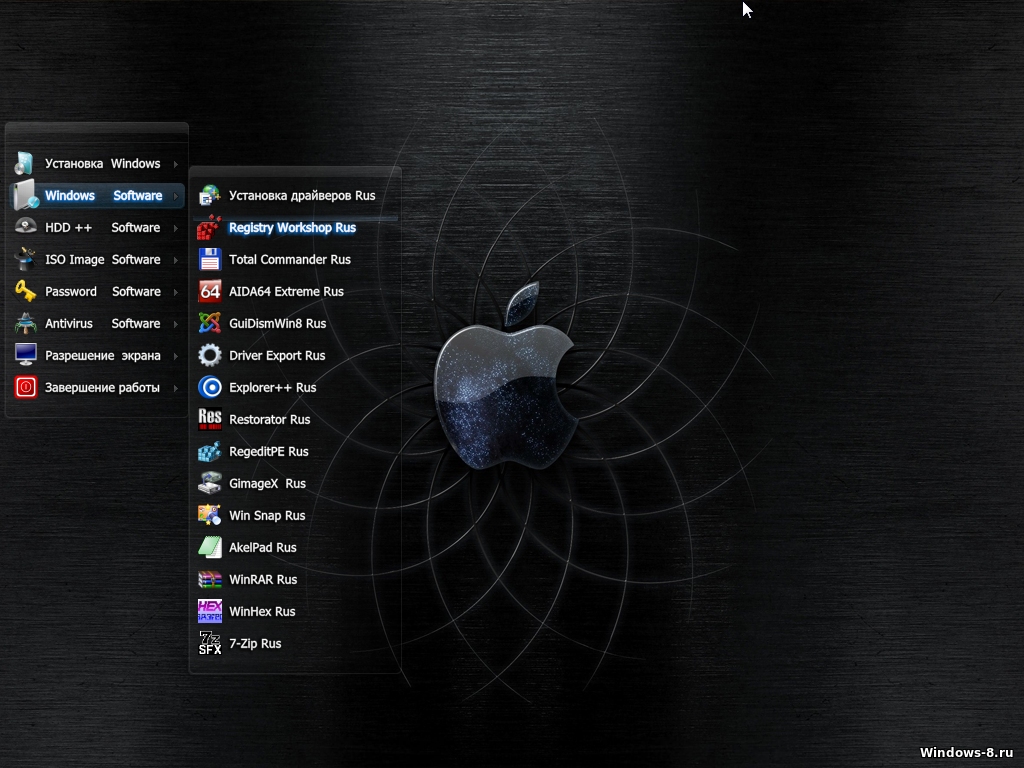Click the Win Snap icon

[x=210, y=515]
